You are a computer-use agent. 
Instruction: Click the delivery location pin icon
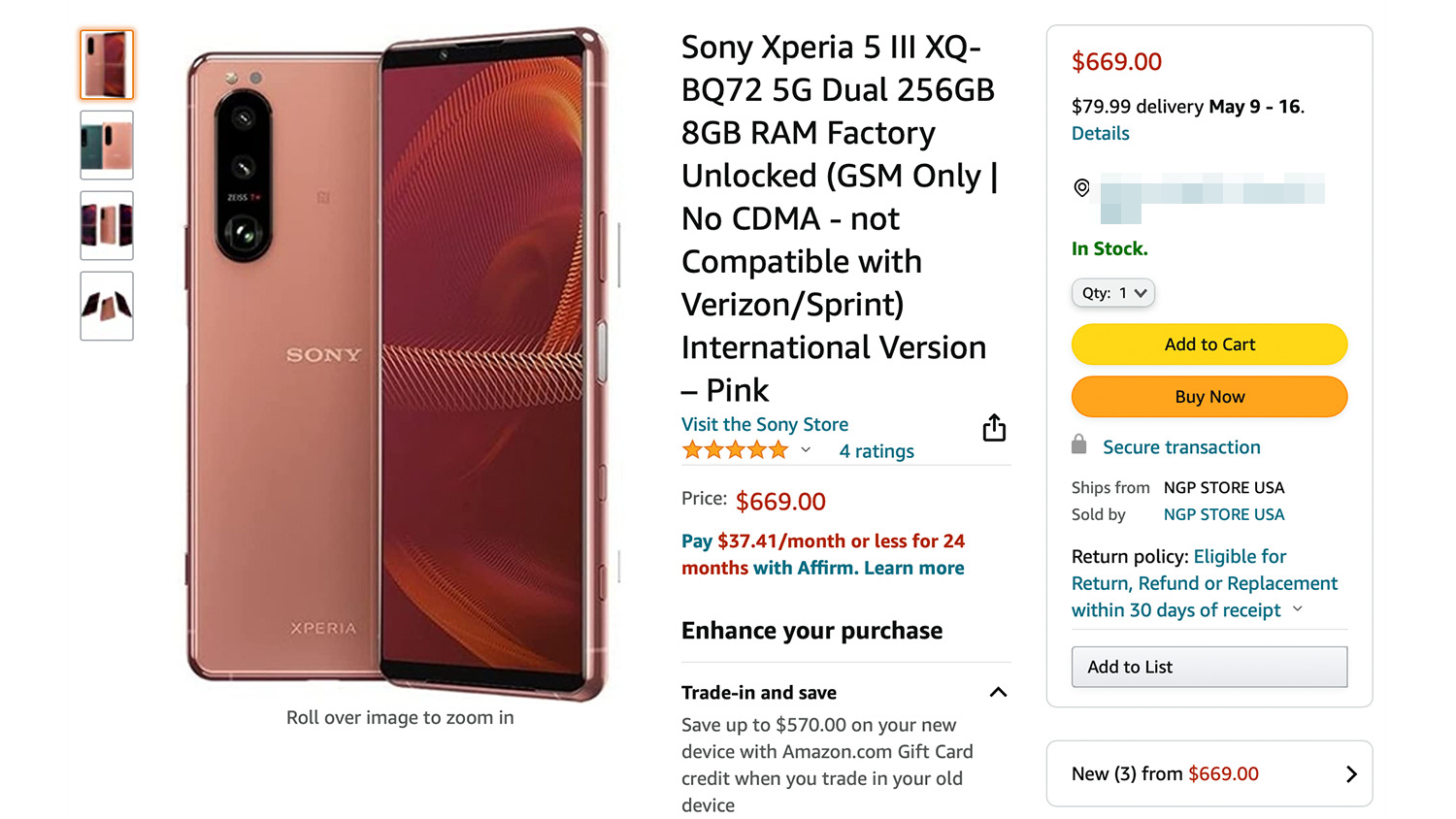tap(1081, 187)
